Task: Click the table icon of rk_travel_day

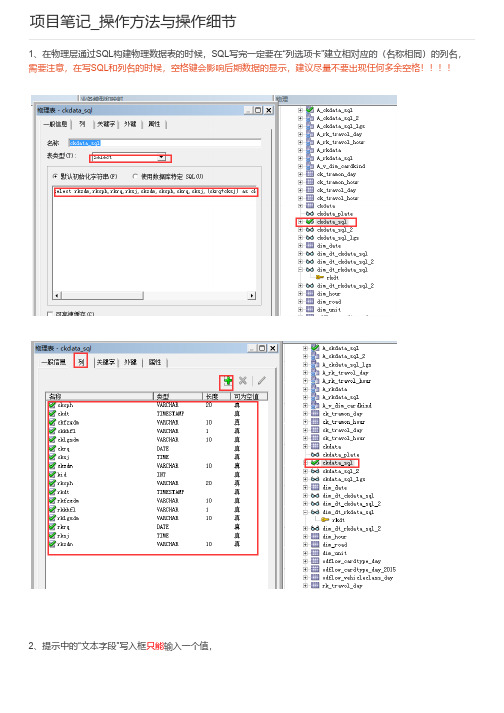Action: click(x=315, y=586)
